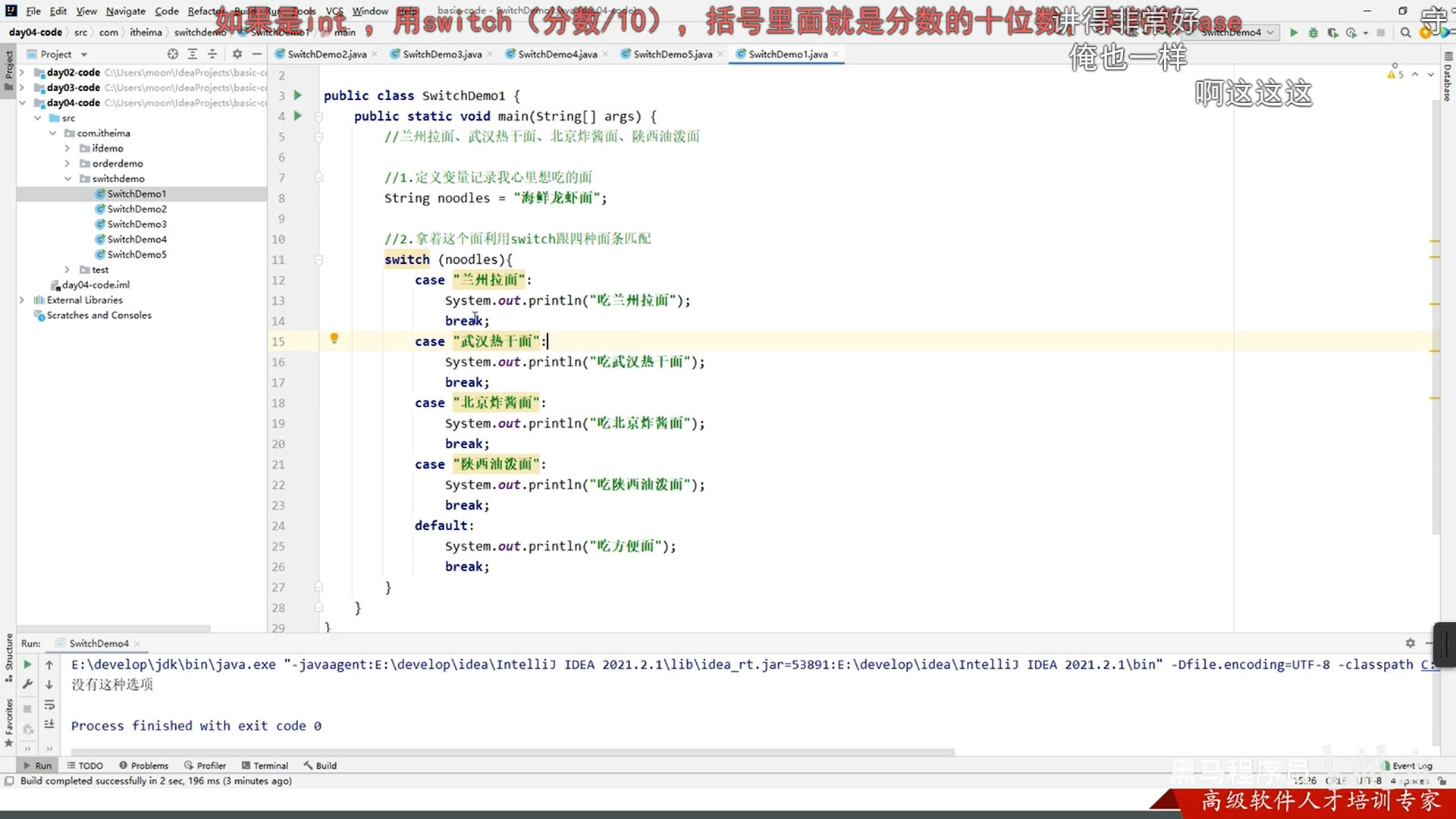Switch to SwitchDemo2.java editor tab
Image resolution: width=1456 pixels, height=819 pixels.
327,54
